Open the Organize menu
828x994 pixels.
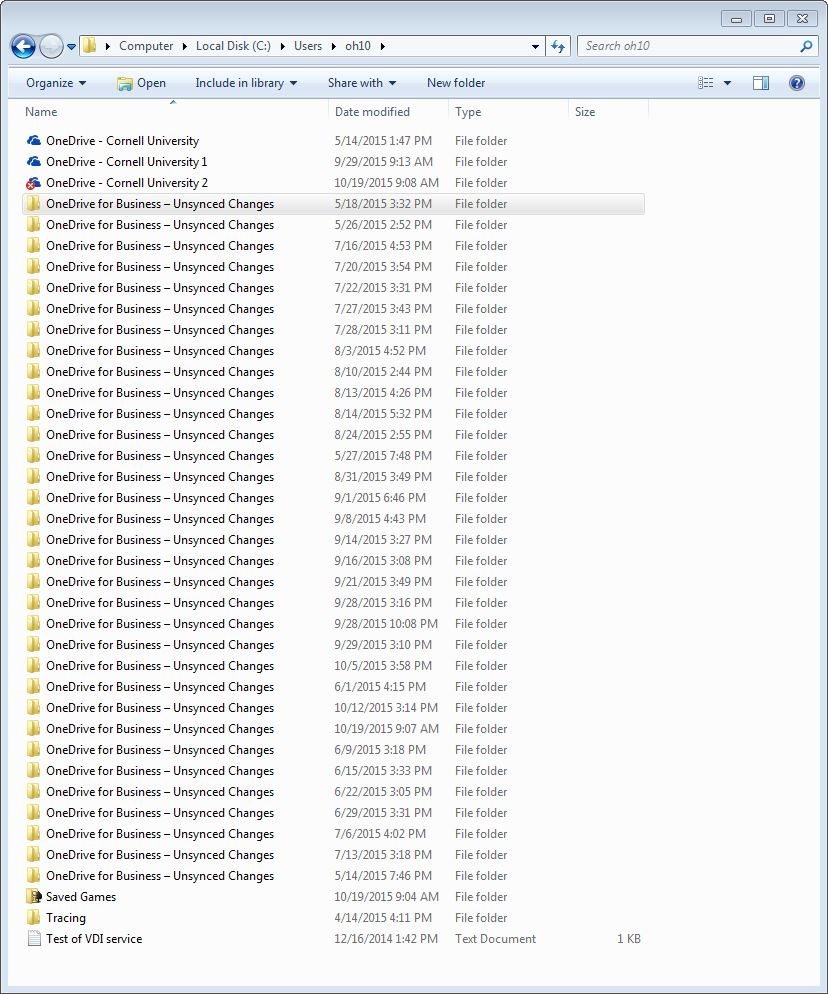[56, 83]
